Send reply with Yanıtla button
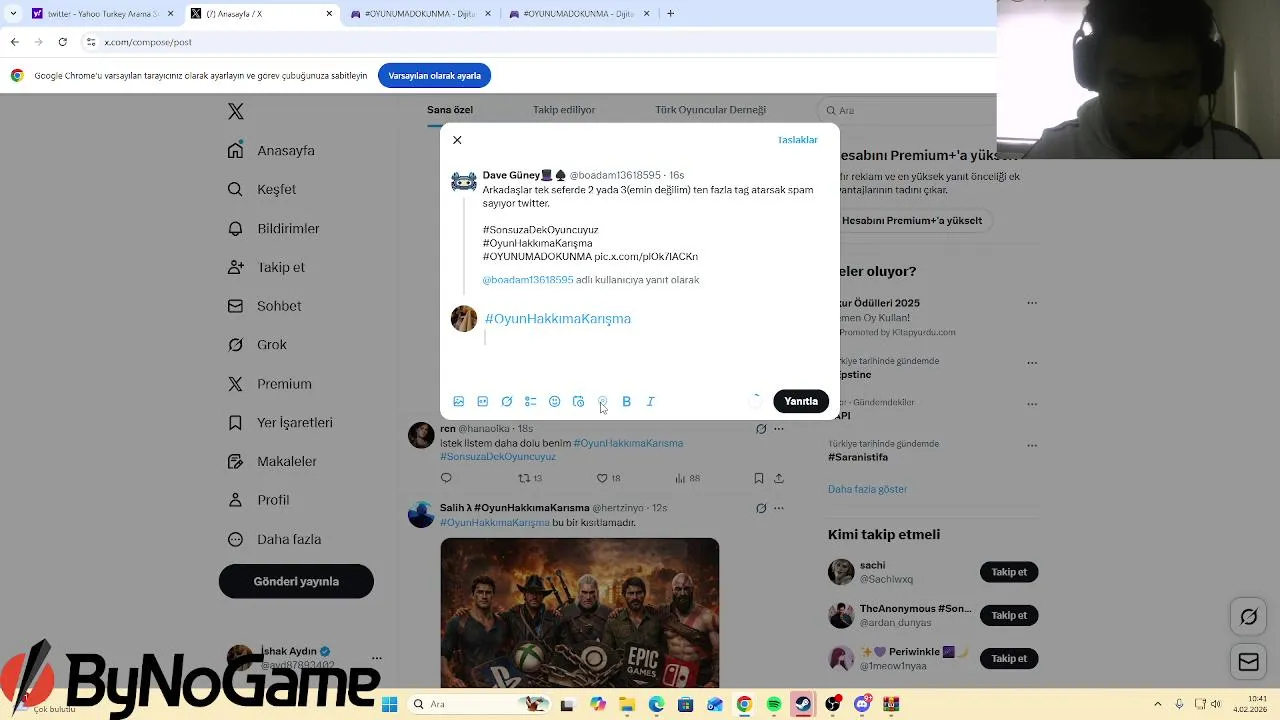 coord(801,401)
